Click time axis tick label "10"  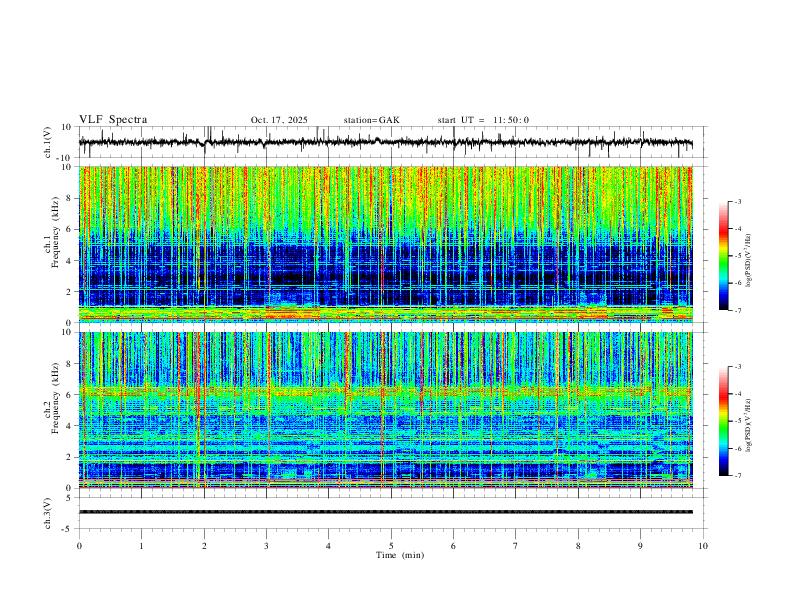pos(703,546)
